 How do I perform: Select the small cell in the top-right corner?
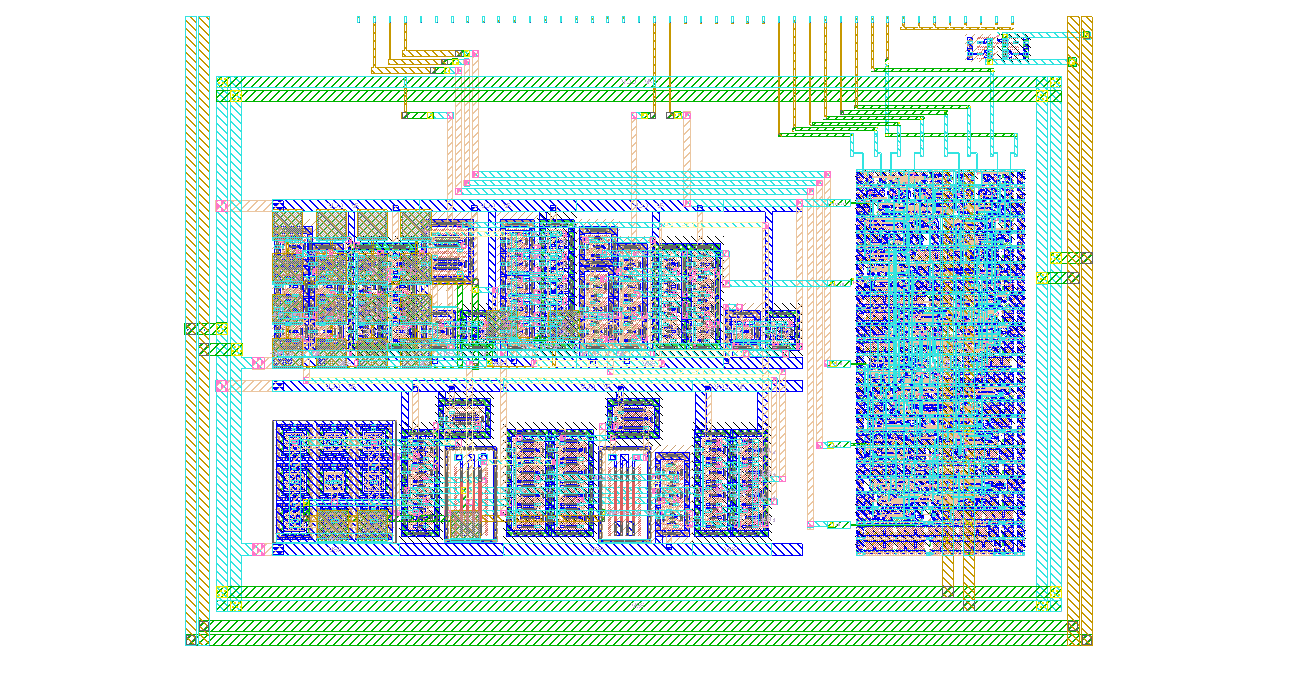[x=998, y=47]
